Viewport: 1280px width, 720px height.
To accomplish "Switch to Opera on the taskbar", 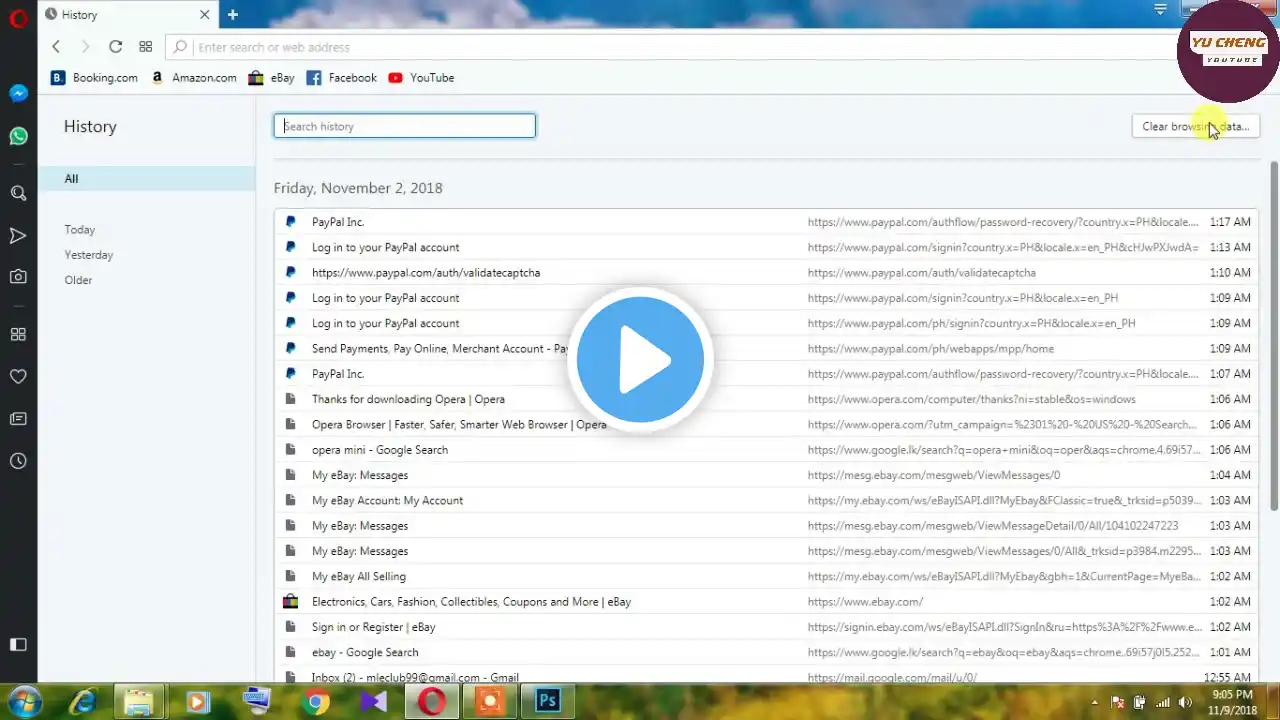I will [x=432, y=701].
